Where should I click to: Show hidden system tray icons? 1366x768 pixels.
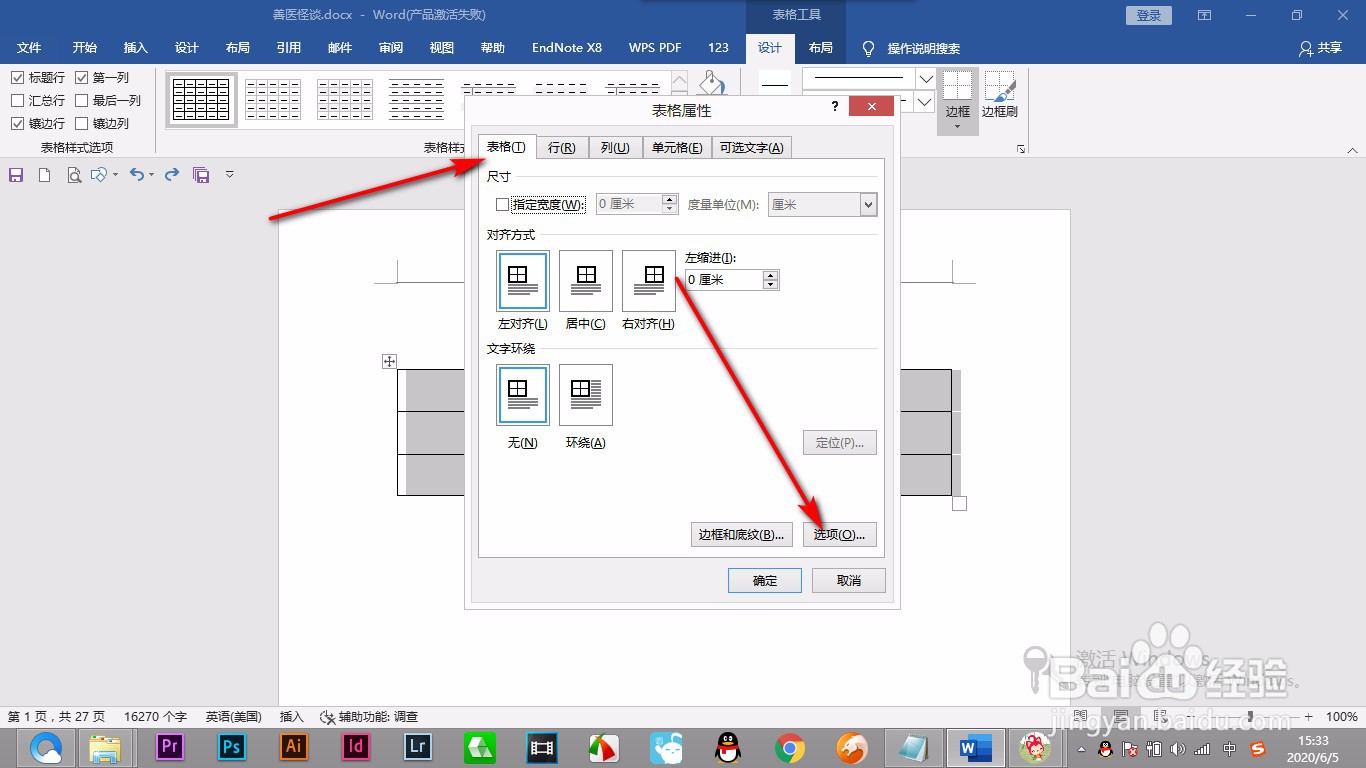point(1080,748)
